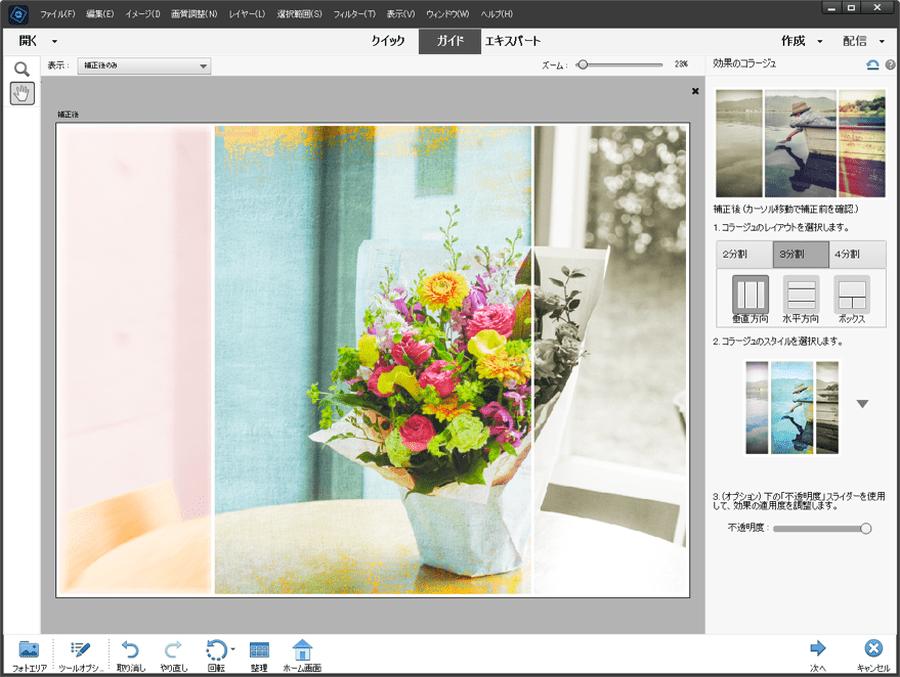The height and width of the screenshot is (677, 900).
Task: Choose the vertical (垂直方向) layout
Action: (x=750, y=294)
